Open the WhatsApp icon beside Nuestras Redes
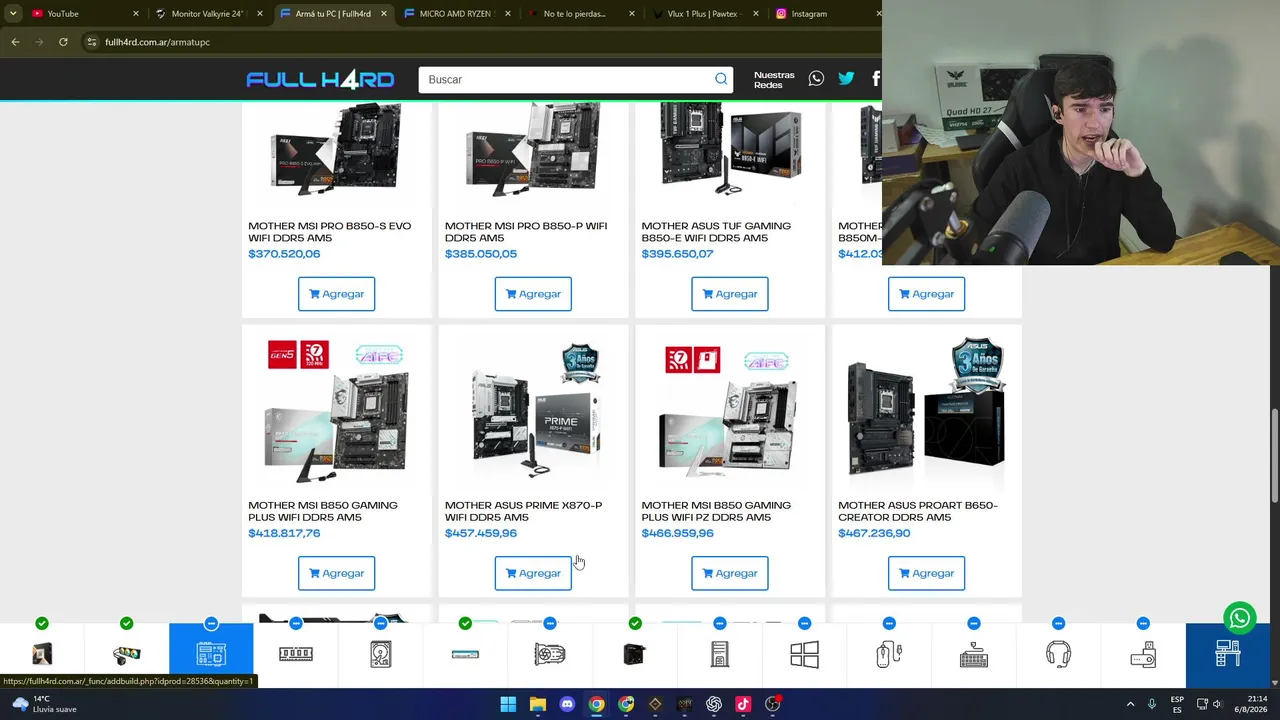 816,79
